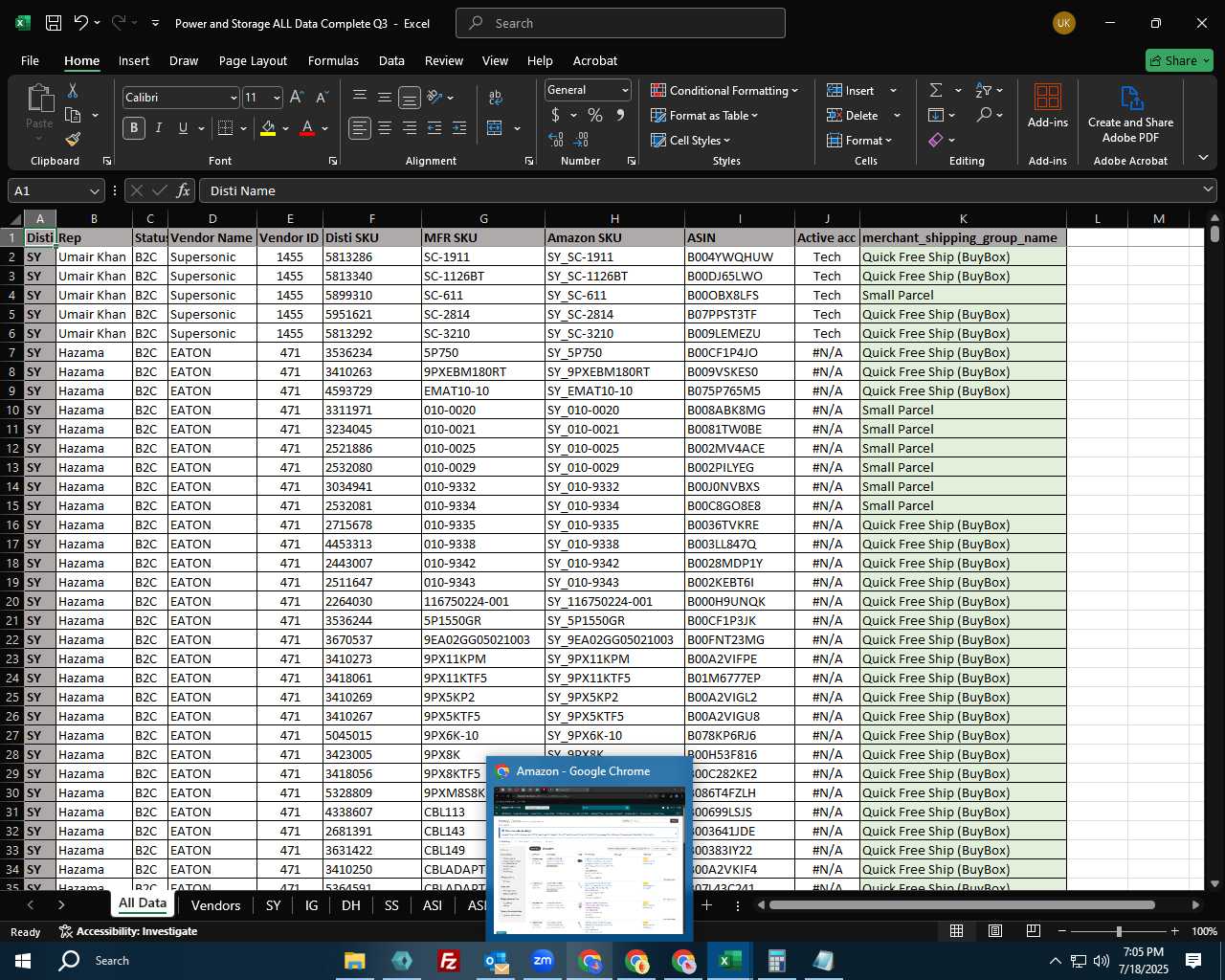Click Accessibility: Investigate in status bar

click(x=128, y=931)
